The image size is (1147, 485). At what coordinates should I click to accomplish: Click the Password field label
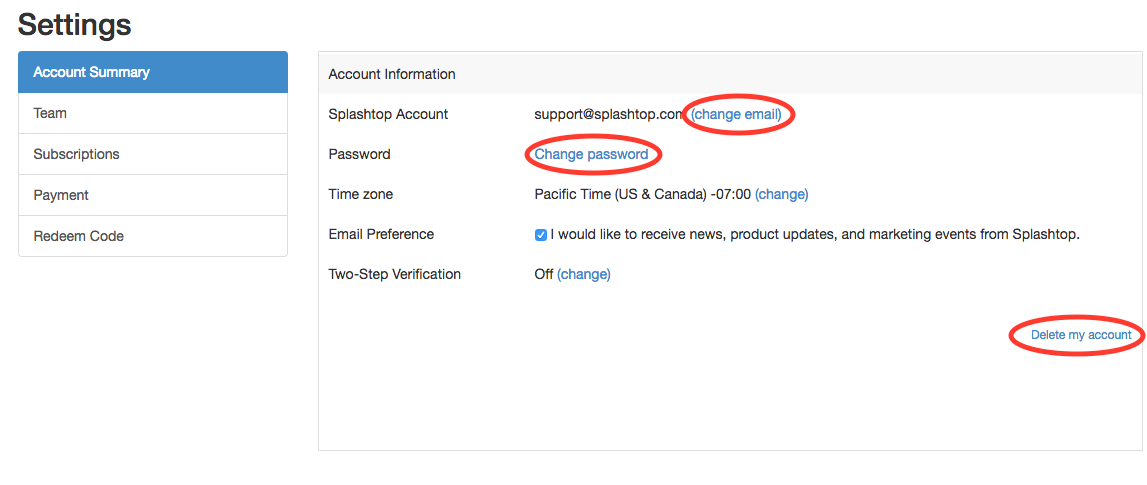359,154
